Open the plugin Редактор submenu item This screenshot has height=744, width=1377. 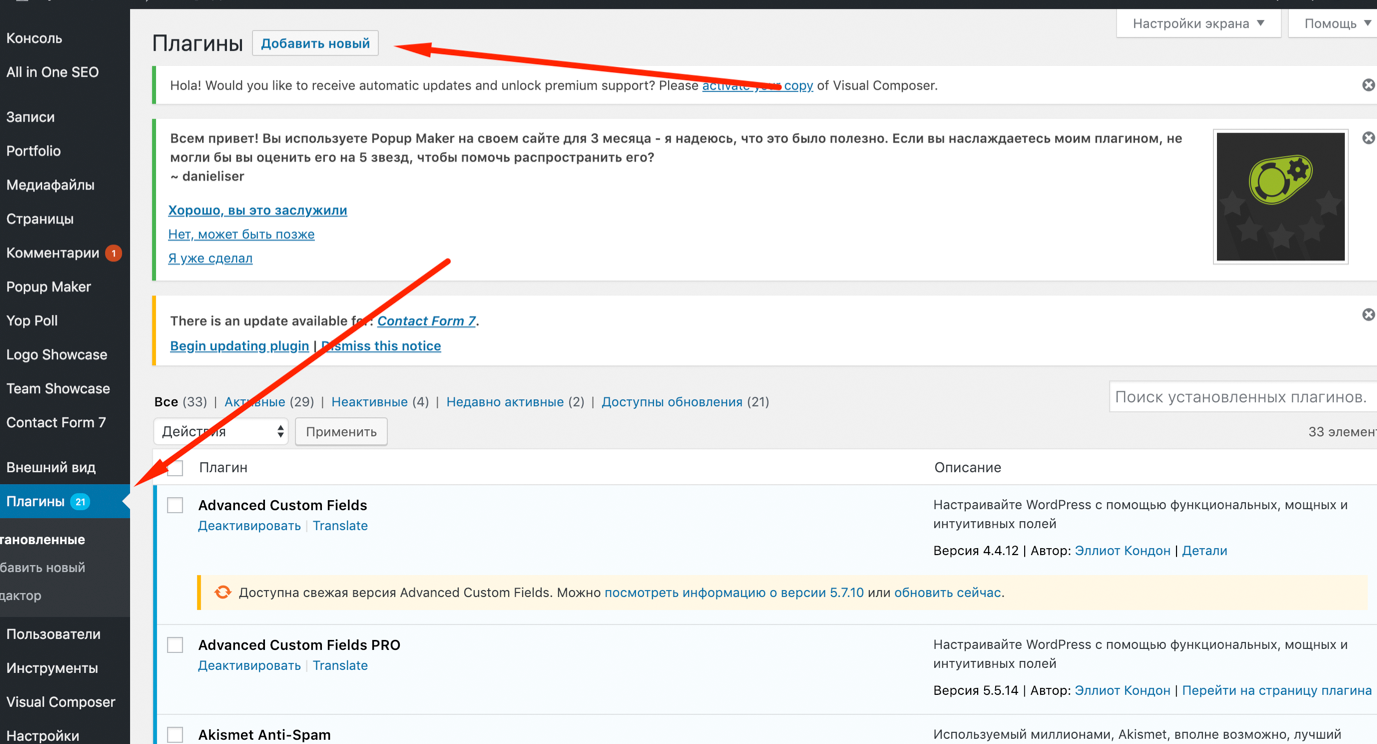(22, 595)
